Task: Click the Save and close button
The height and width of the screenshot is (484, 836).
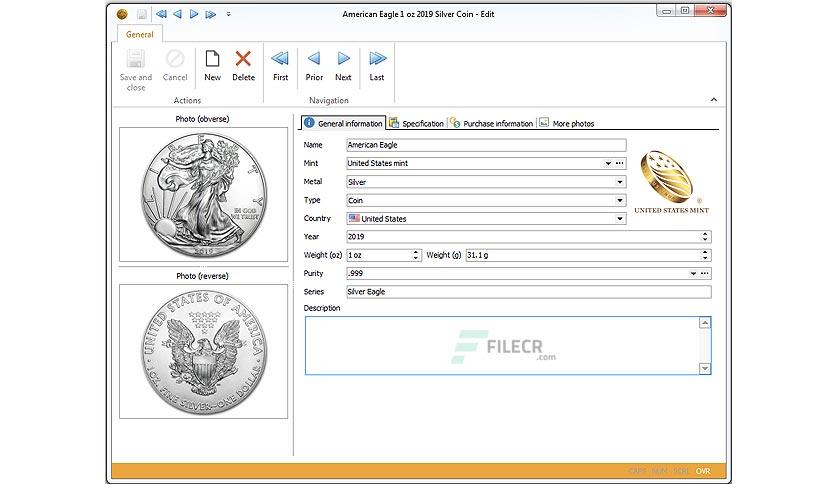Action: pyautogui.click(x=136, y=70)
